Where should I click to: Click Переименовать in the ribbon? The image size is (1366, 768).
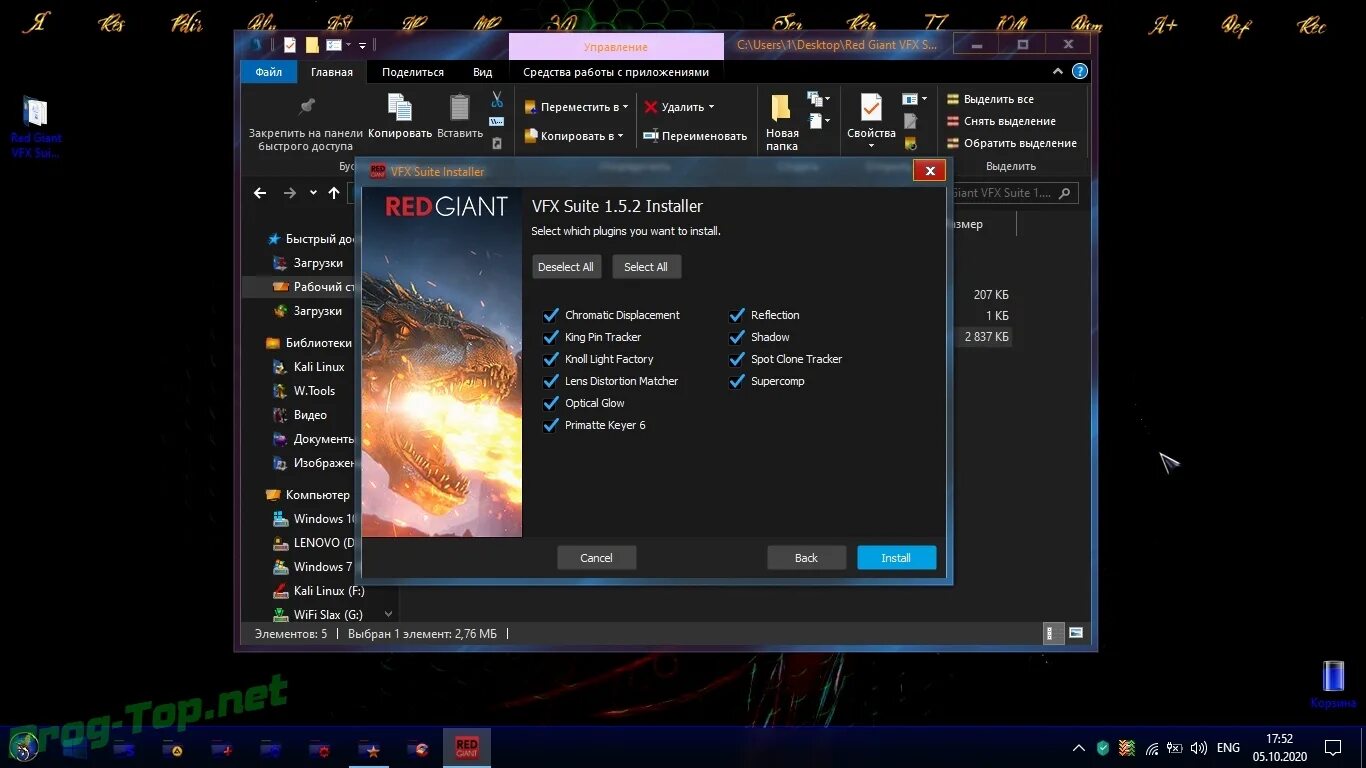pyautogui.click(x=695, y=136)
